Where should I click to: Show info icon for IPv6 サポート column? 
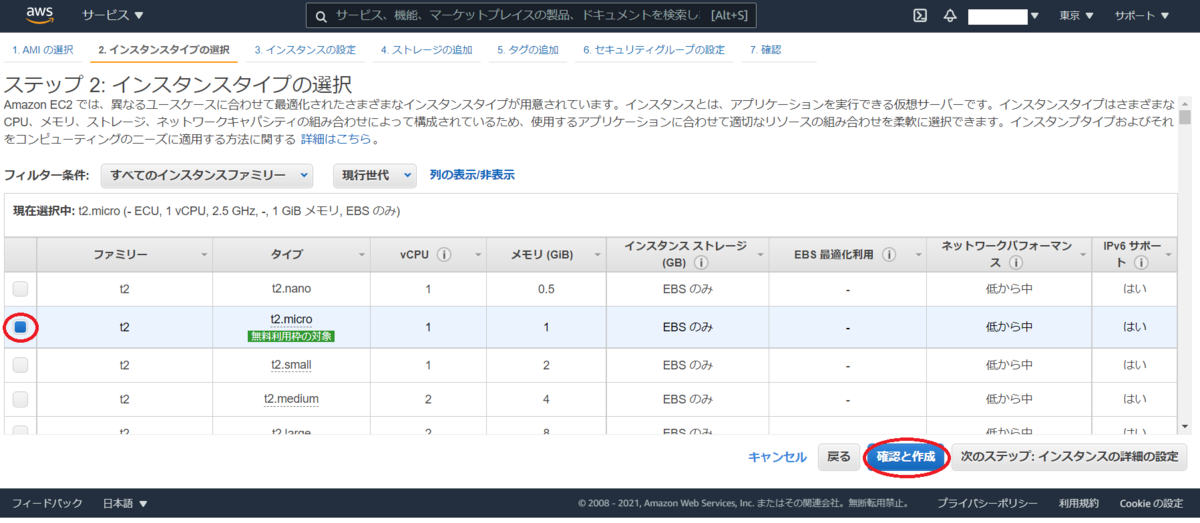(x=1141, y=263)
